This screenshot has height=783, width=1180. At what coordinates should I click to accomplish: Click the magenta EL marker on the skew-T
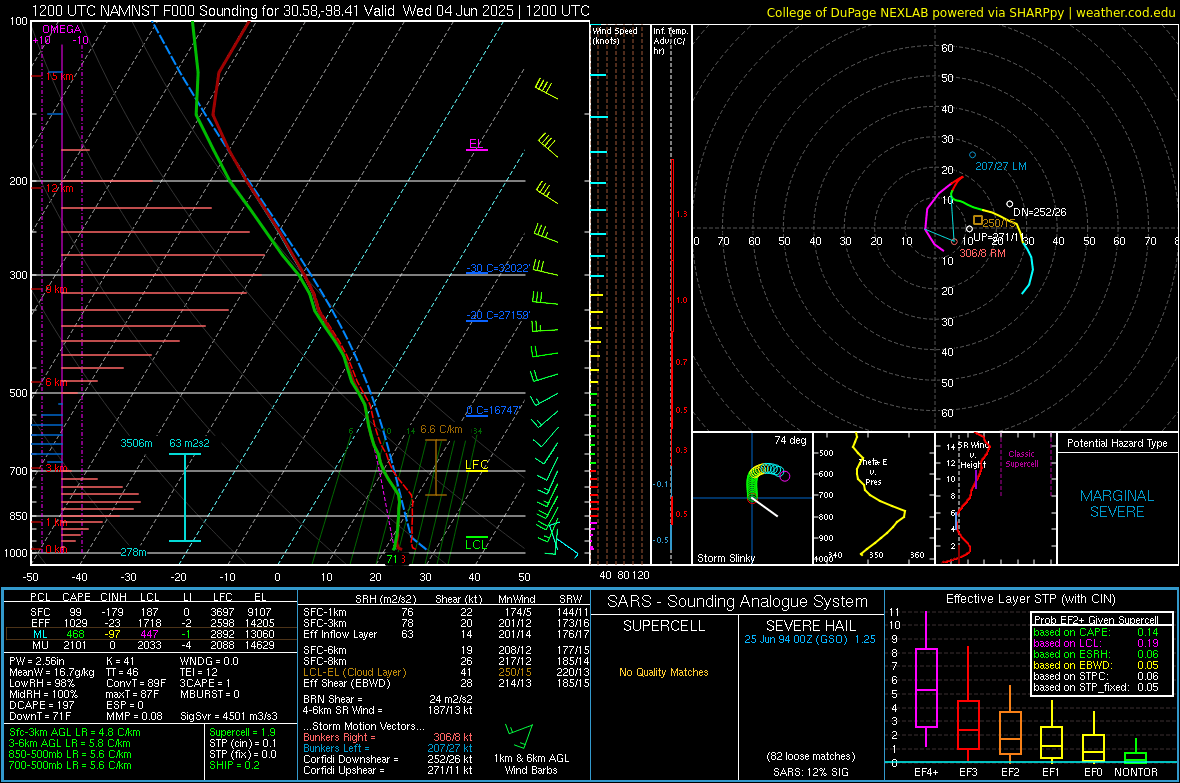coord(476,145)
